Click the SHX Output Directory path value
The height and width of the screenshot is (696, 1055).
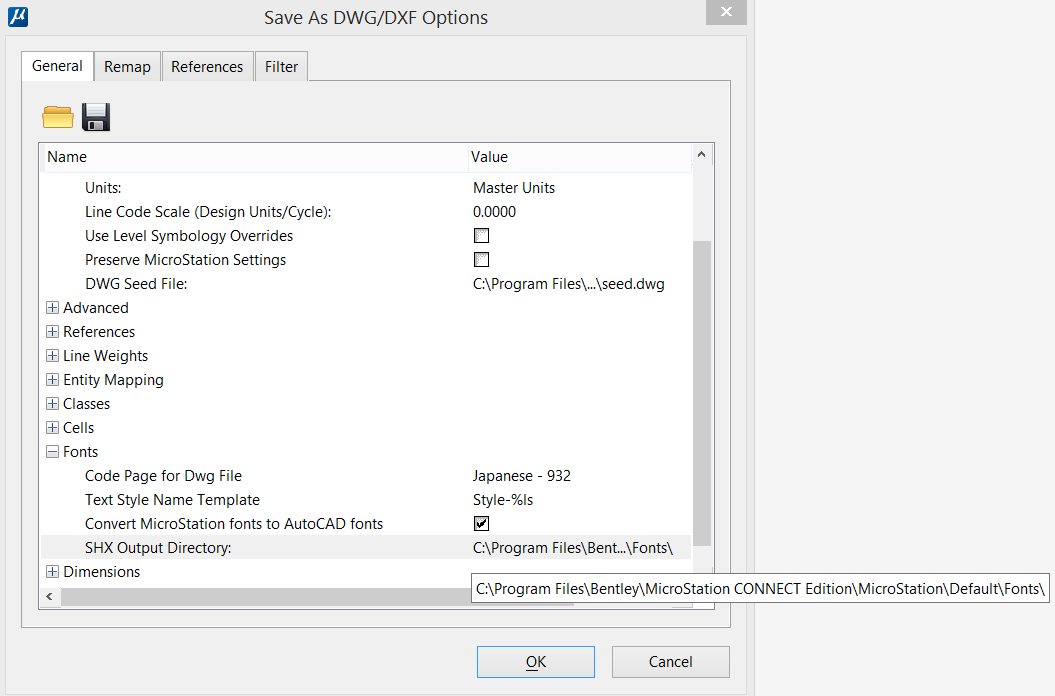(x=573, y=548)
